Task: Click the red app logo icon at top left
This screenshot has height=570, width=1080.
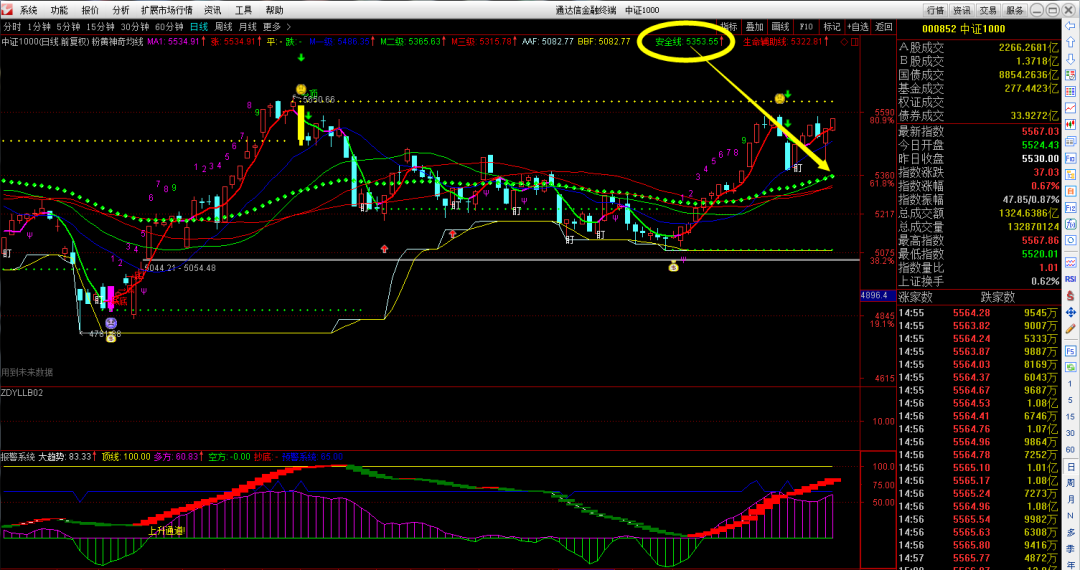Action: tap(7, 10)
